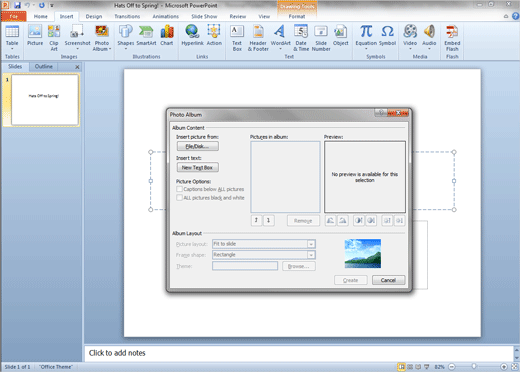Insert an Object from the ribbon
Image resolution: width=520 pixels, height=372 pixels.
[340, 32]
